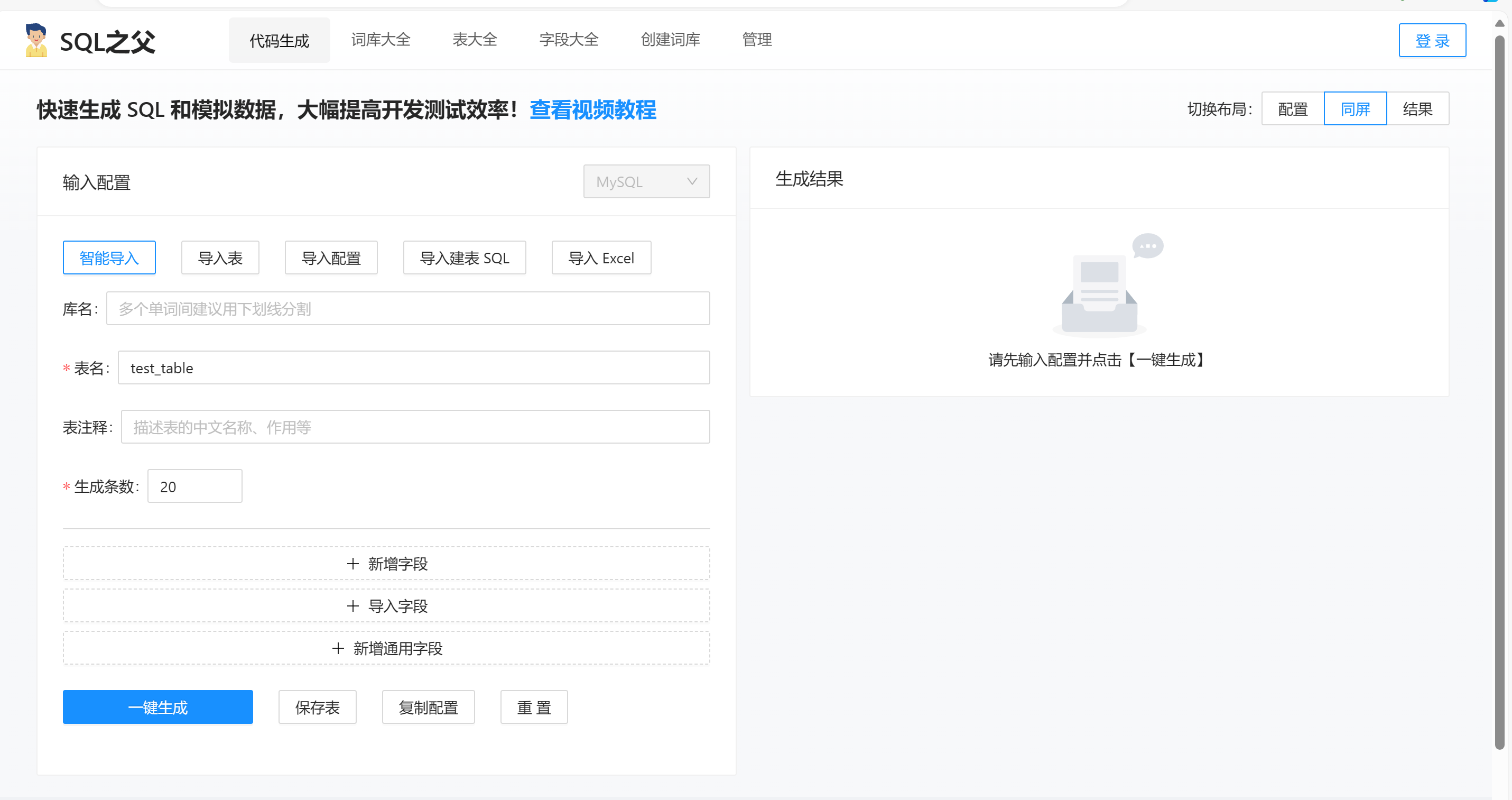Click the 保存表 button
This screenshot has height=800, width=1512.
coord(318,707)
